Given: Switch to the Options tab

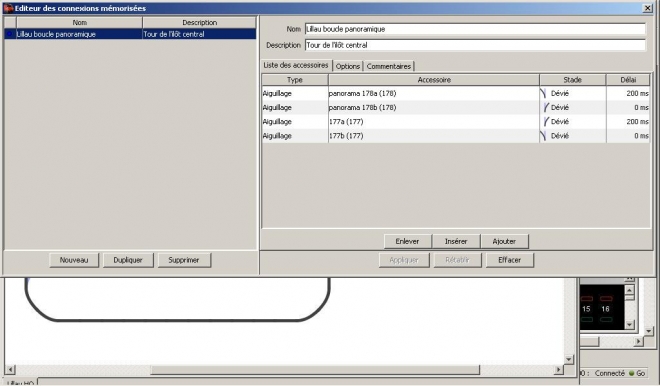Looking at the screenshot, I should [x=348, y=67].
